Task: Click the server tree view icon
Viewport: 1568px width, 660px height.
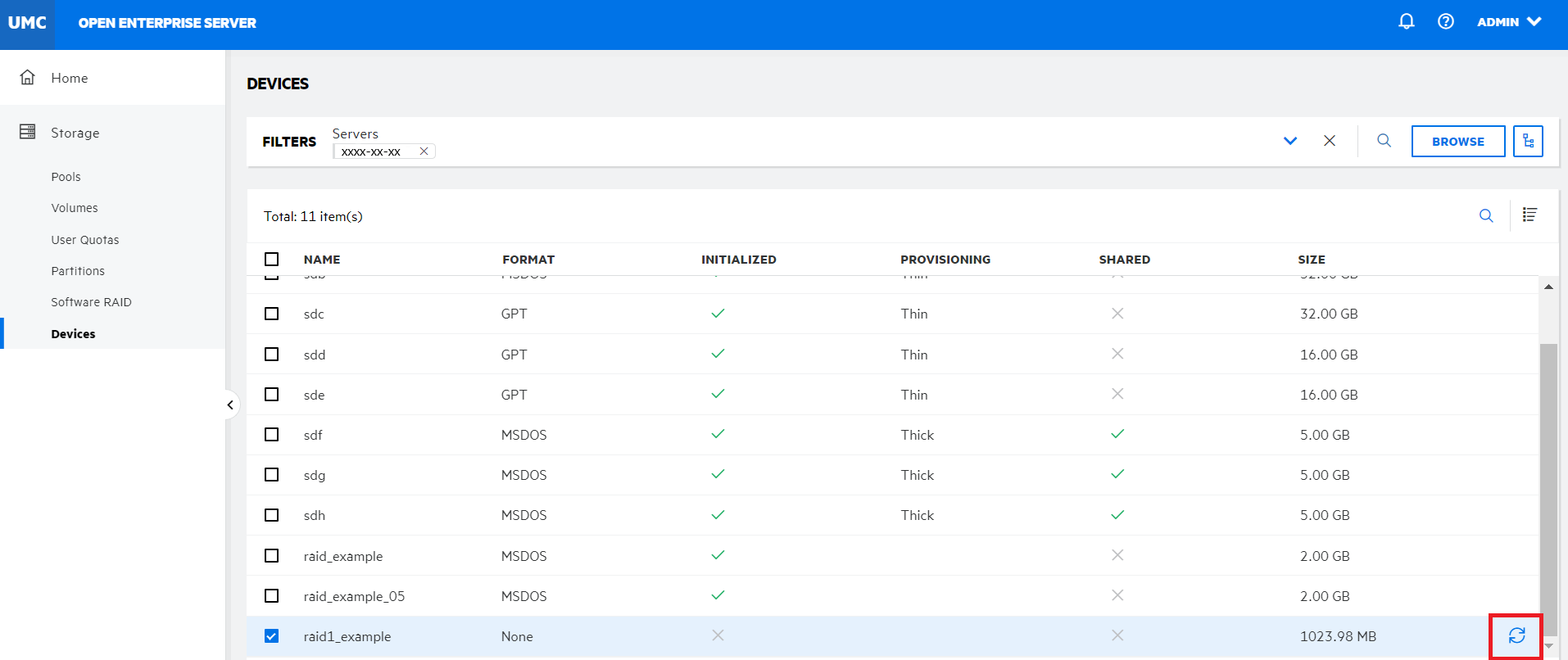Action: tap(1528, 142)
